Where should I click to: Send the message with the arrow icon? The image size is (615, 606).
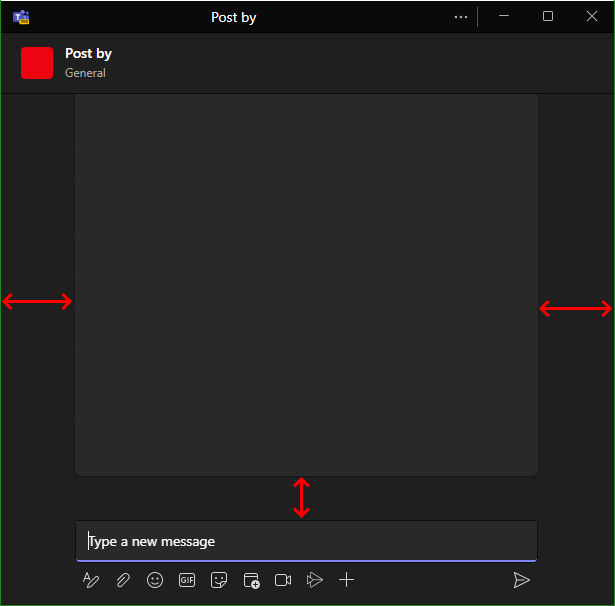pyautogui.click(x=522, y=580)
